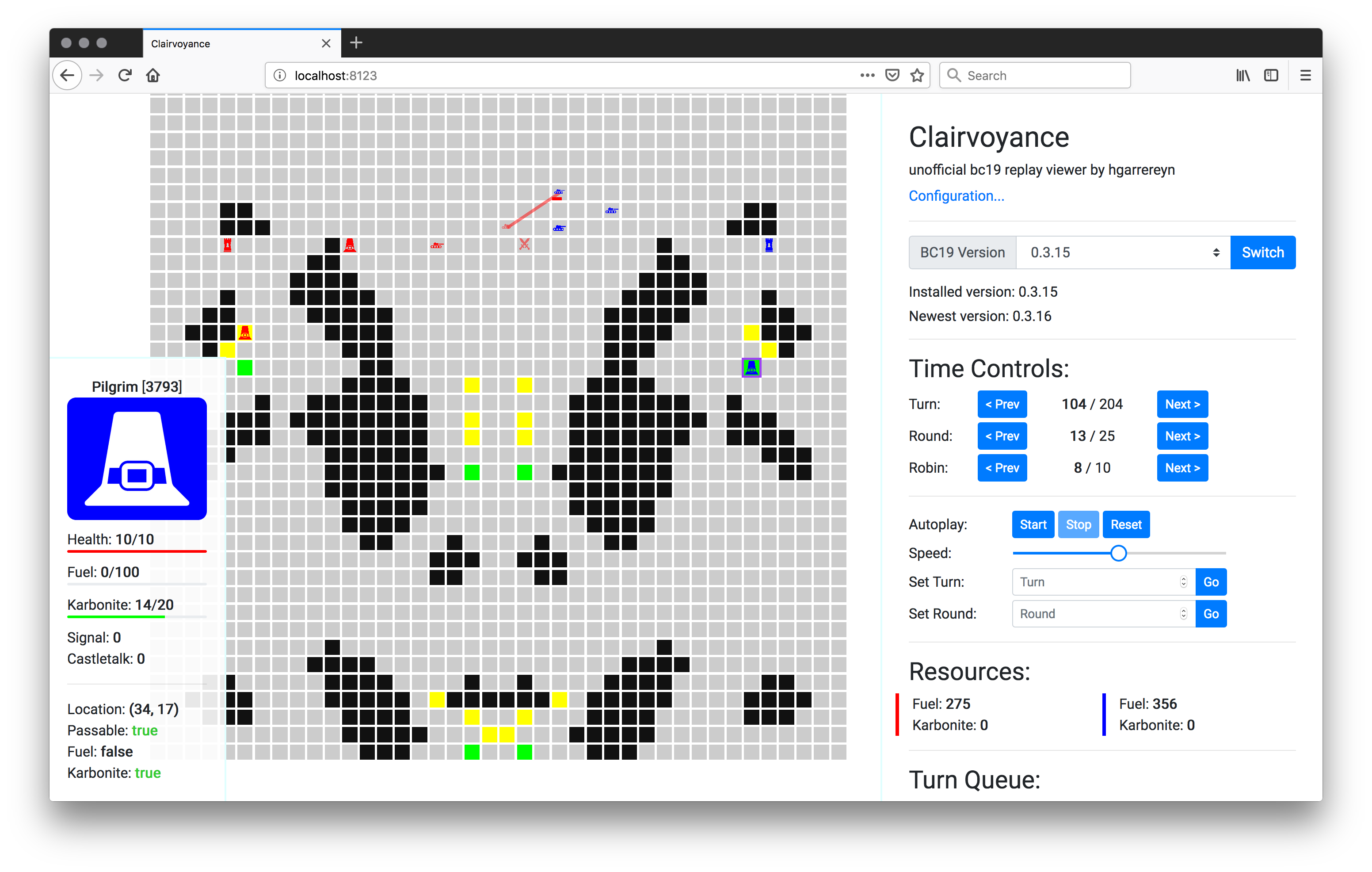Start autoplay of the replay

pos(1033,524)
